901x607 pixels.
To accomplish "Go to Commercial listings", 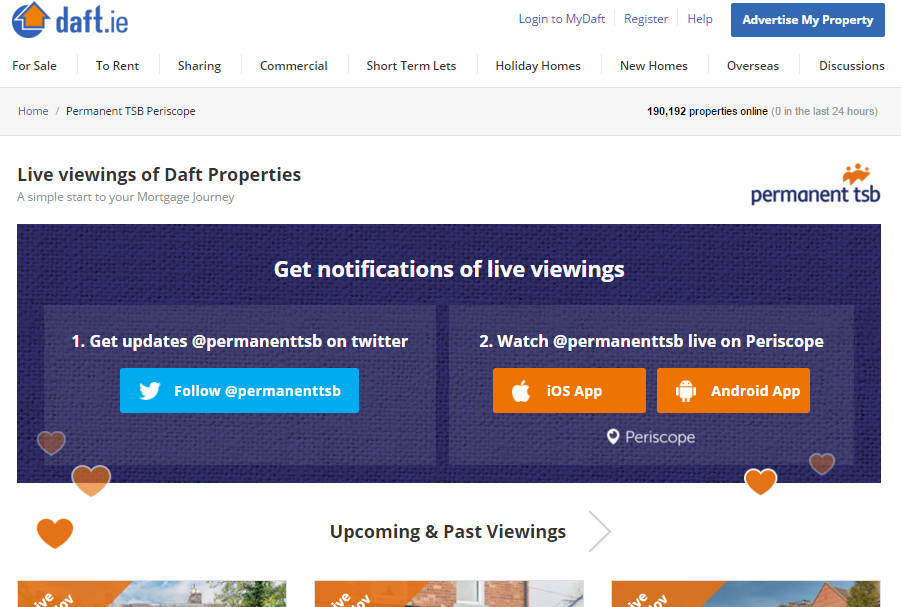I will 293,66.
